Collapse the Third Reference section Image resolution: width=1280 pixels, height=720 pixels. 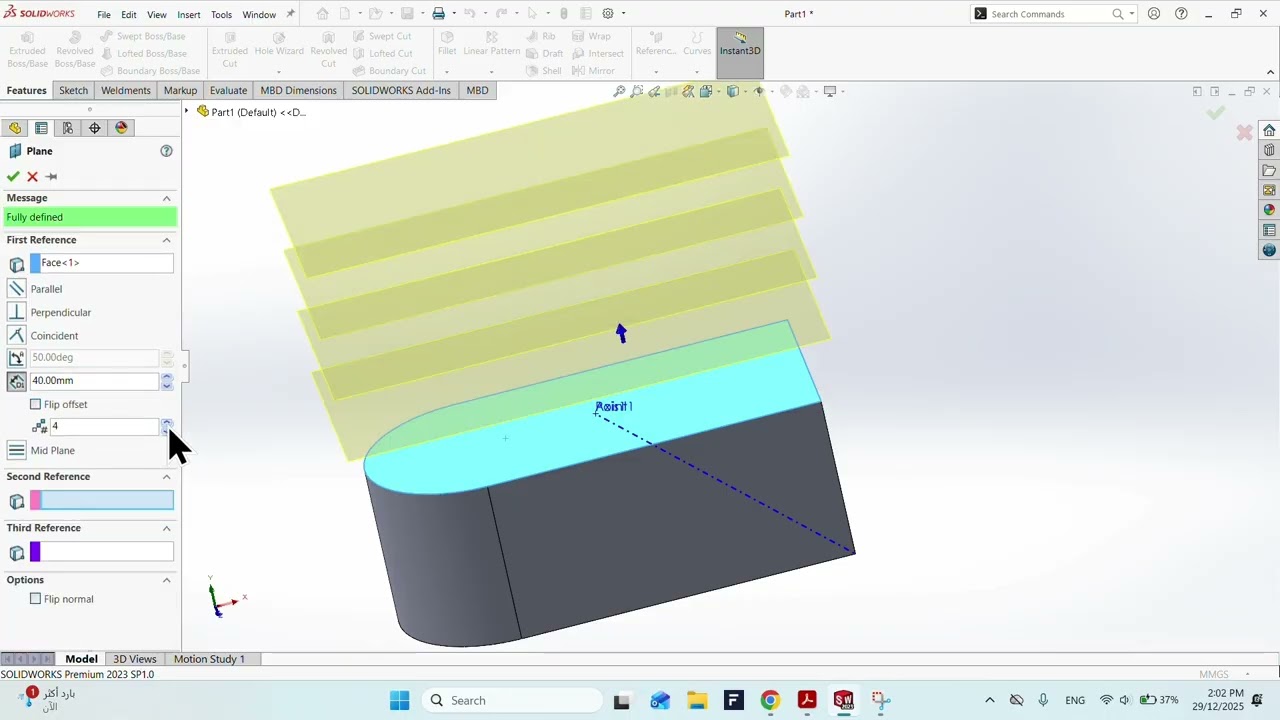click(167, 528)
